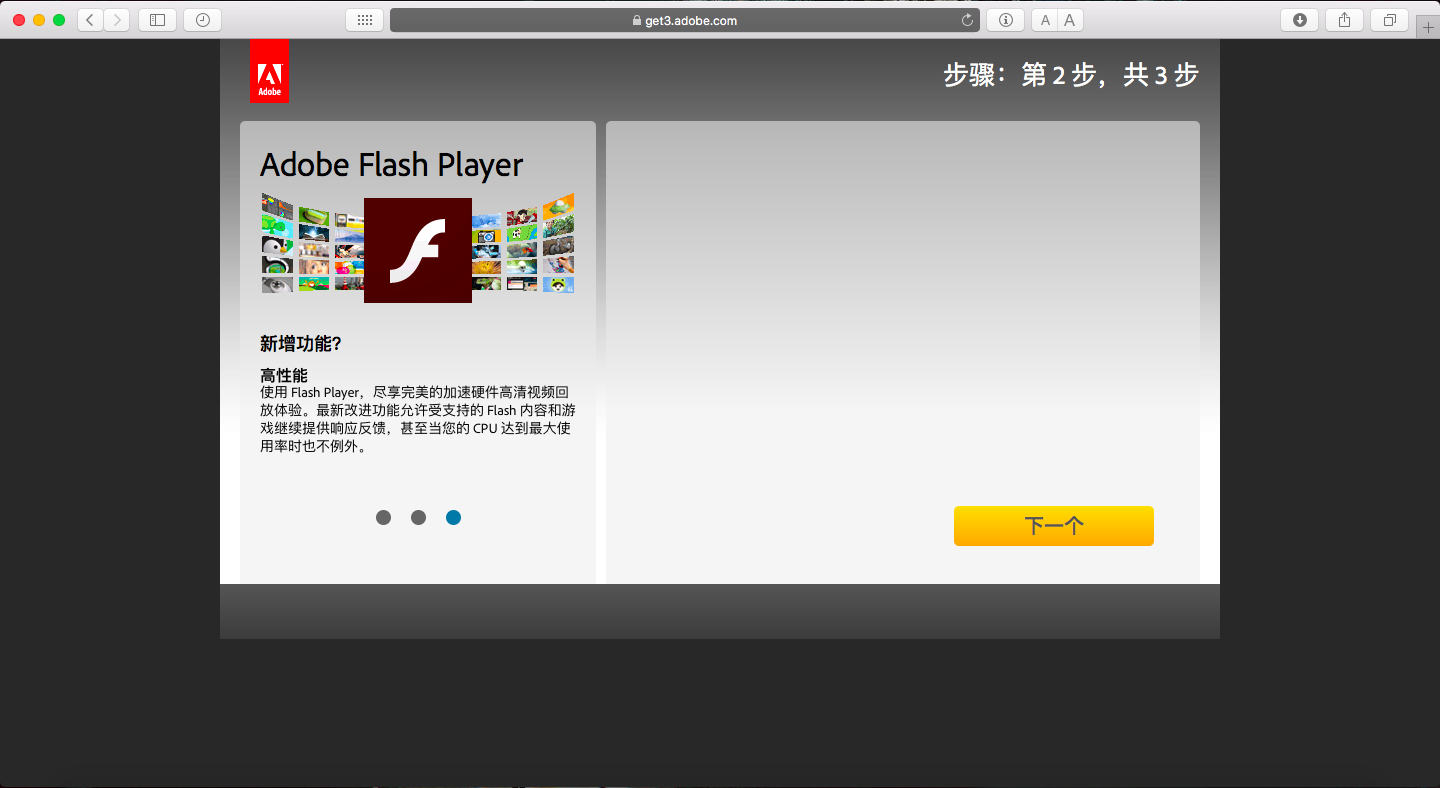
Task: Click the 新增功能? heading
Action: 301,344
